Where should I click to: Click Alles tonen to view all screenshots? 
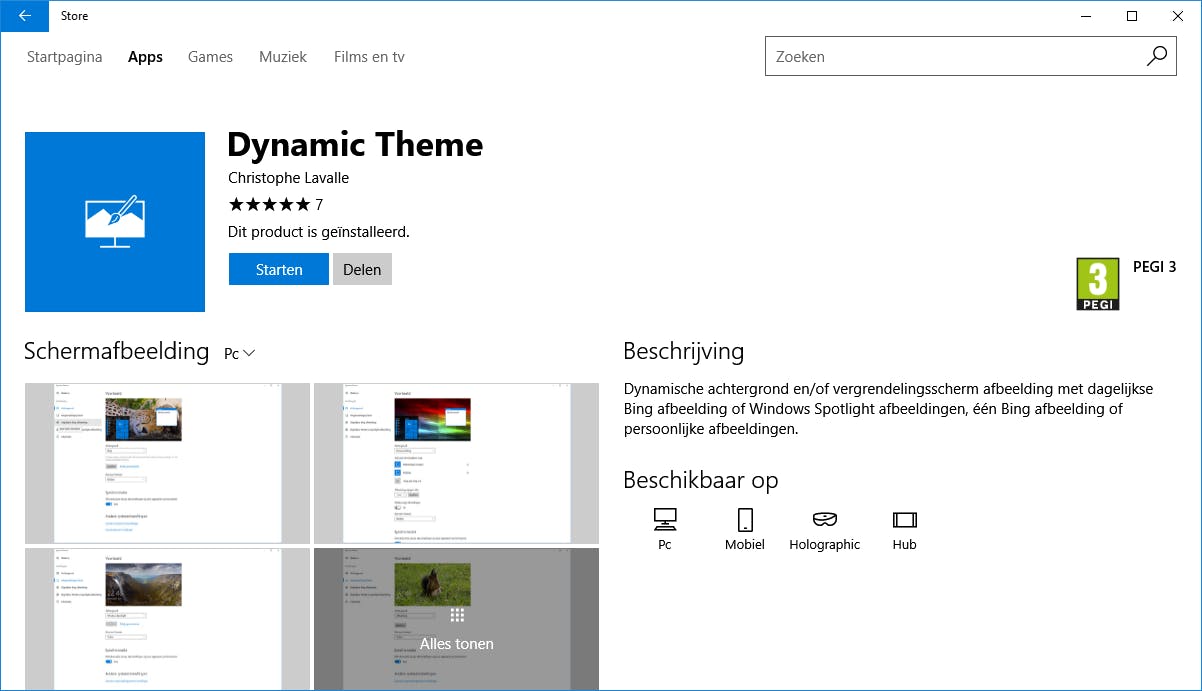[x=457, y=644]
